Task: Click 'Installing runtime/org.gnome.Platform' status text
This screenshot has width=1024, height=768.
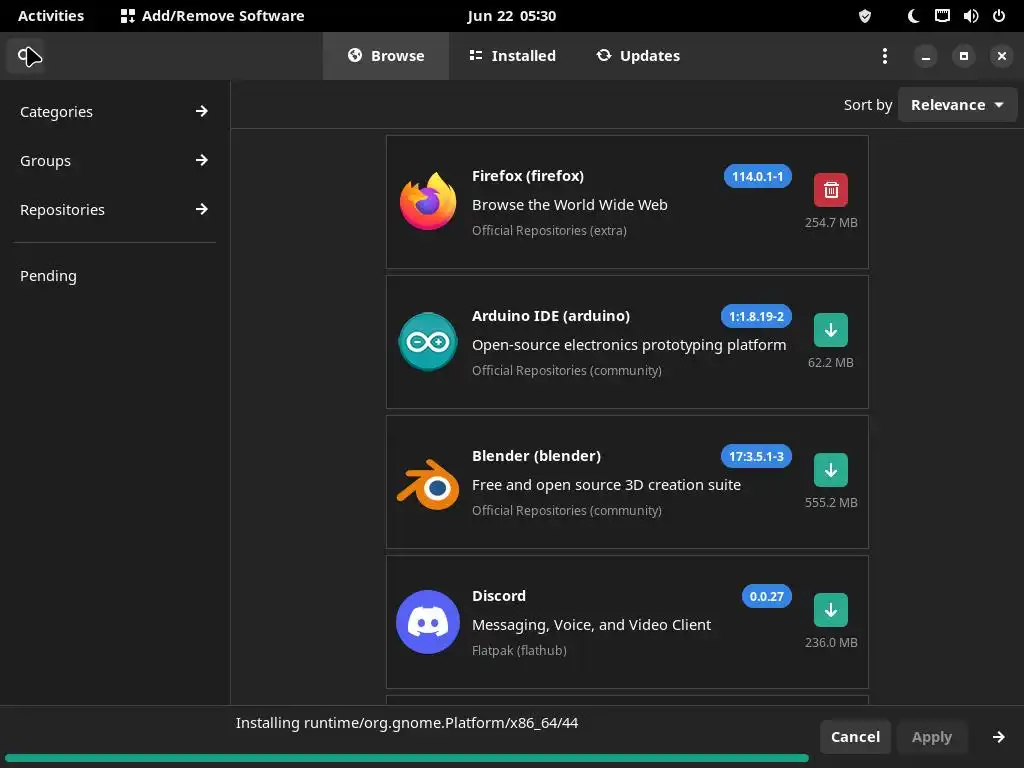Action: click(x=407, y=723)
